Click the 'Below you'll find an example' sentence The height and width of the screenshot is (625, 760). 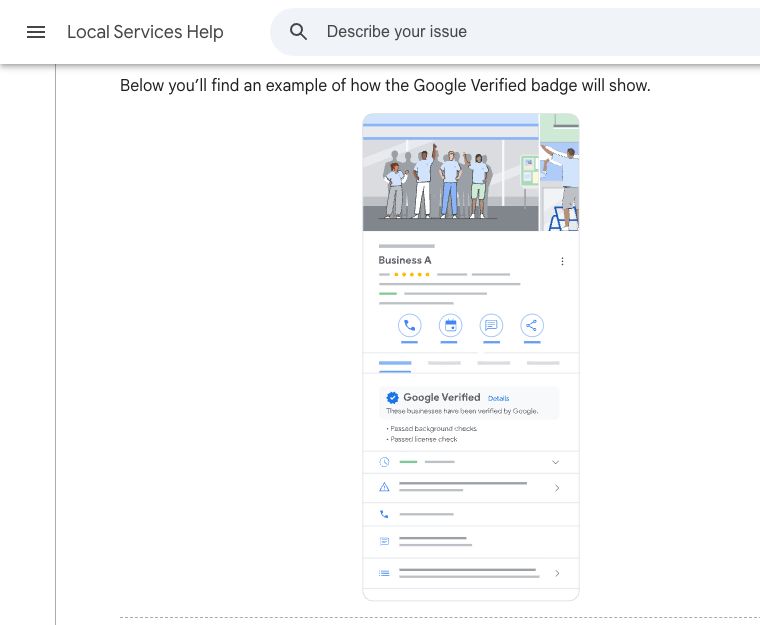click(385, 85)
